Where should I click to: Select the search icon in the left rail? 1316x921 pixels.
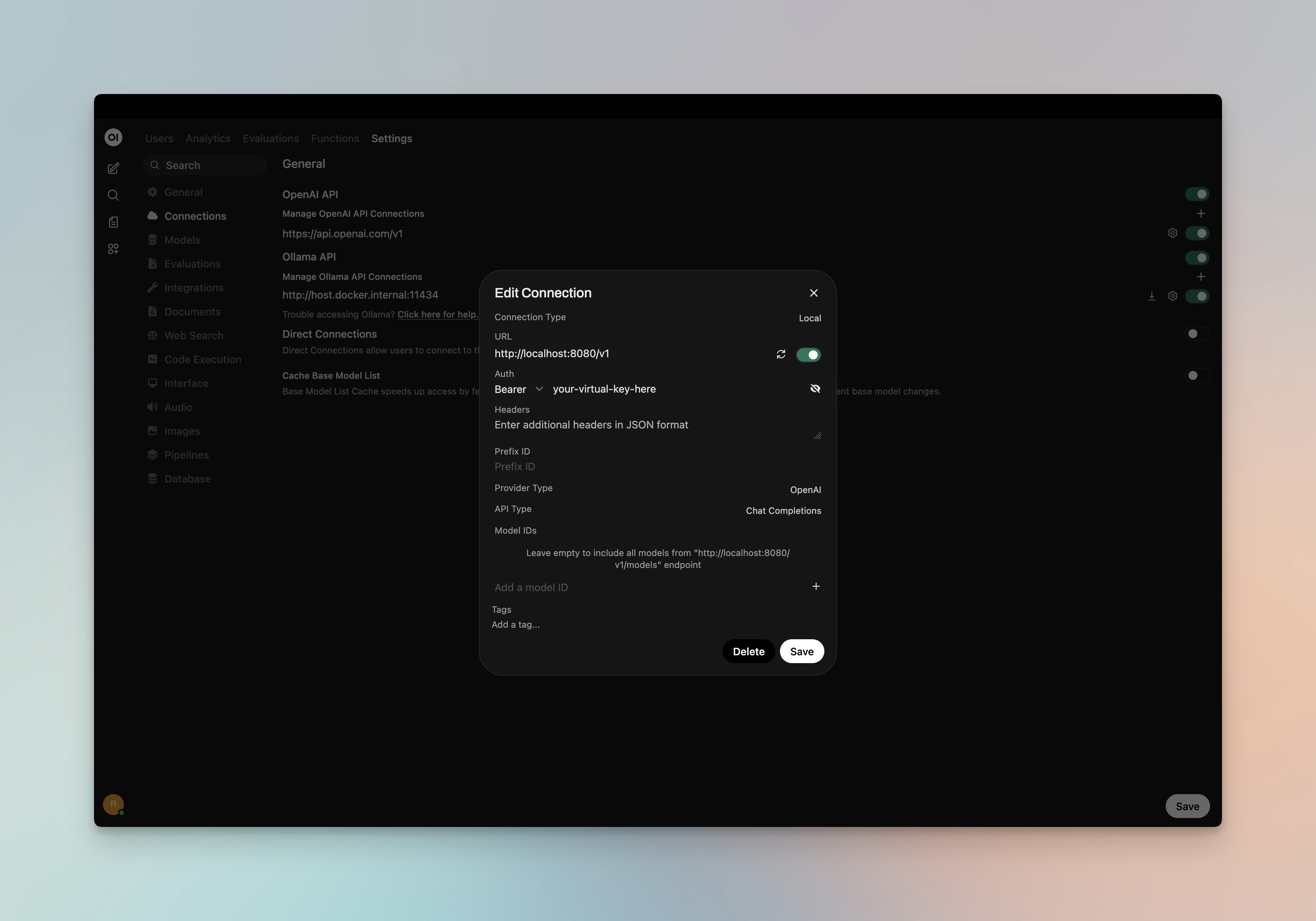(113, 195)
